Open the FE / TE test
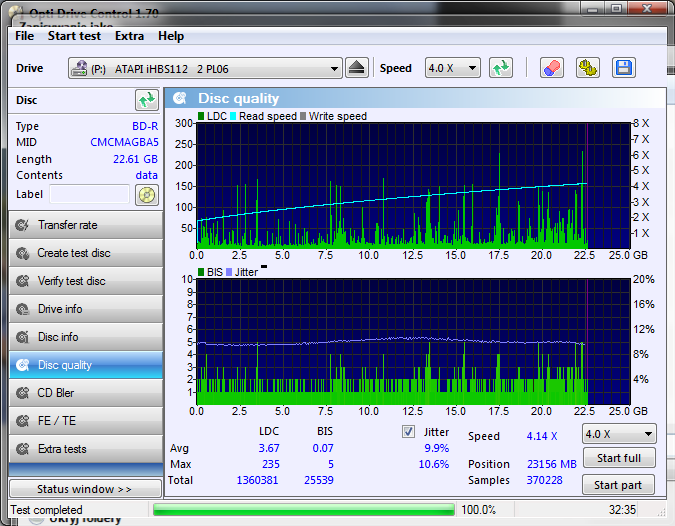Image resolution: width=675 pixels, height=526 pixels. [x=86, y=421]
